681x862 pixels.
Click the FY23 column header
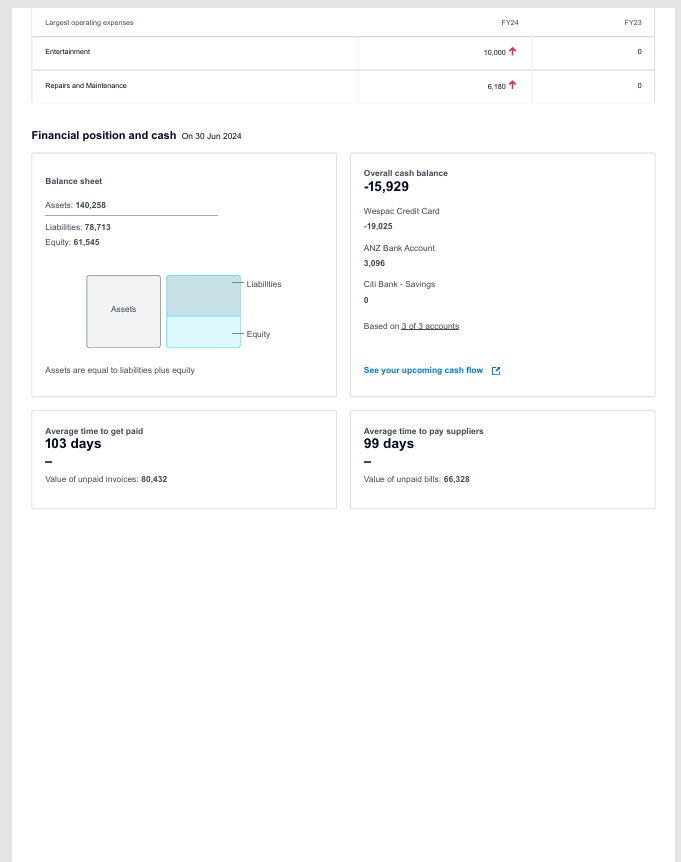click(x=633, y=23)
